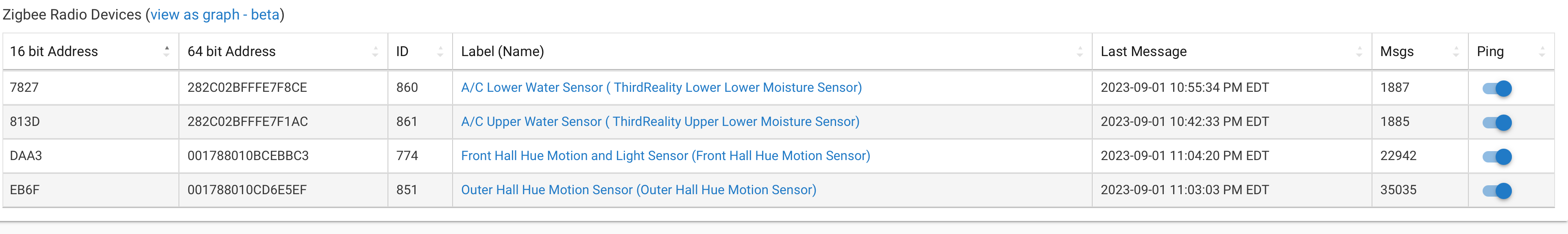
Task: Toggle ping for Front Hall Hue Motion
Action: point(1497,156)
